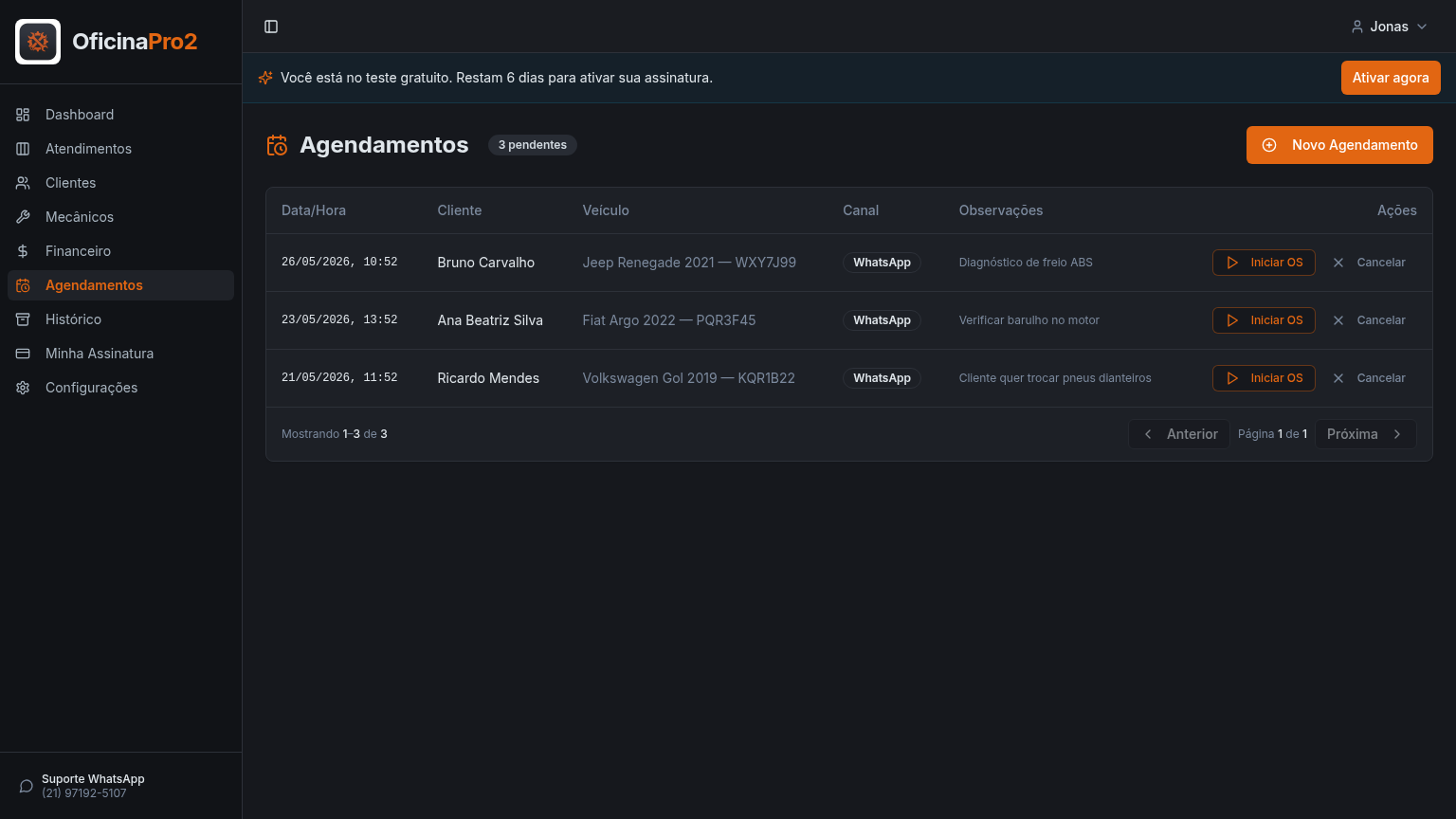Click the Minha Assinatura card icon
Viewport: 1456px width, 819px height.
point(23,354)
